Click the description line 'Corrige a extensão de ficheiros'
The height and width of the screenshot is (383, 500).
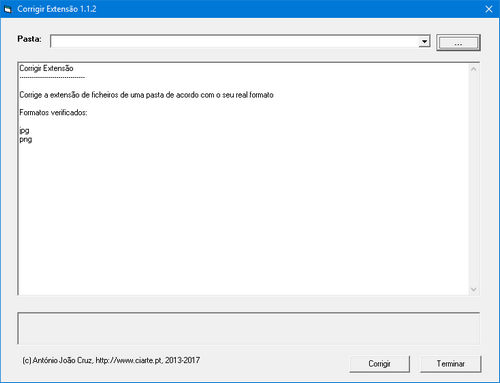[146, 95]
